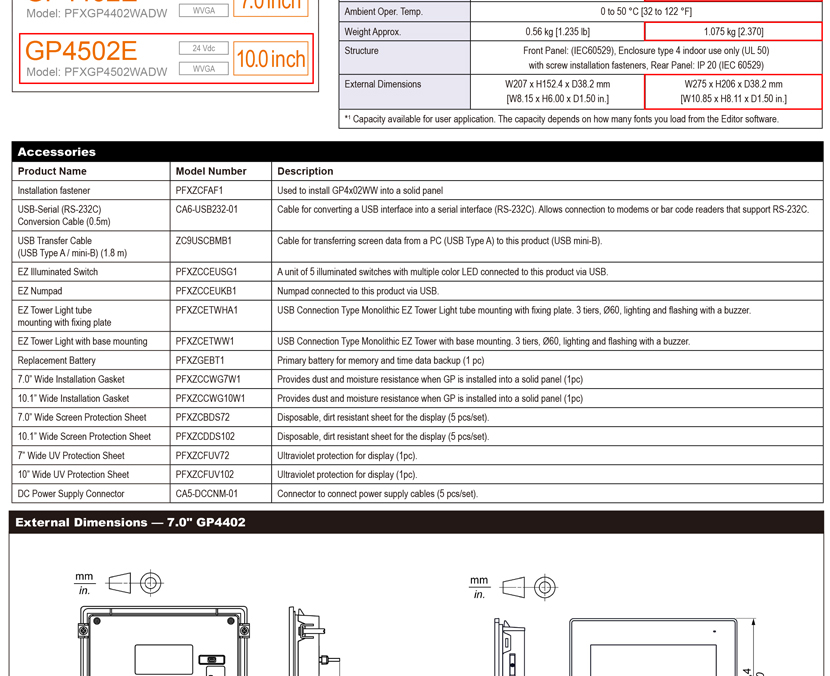Image resolution: width=830 pixels, height=676 pixels.
Task: Click model number PFXZCCEUSG1
Action: (x=206, y=272)
